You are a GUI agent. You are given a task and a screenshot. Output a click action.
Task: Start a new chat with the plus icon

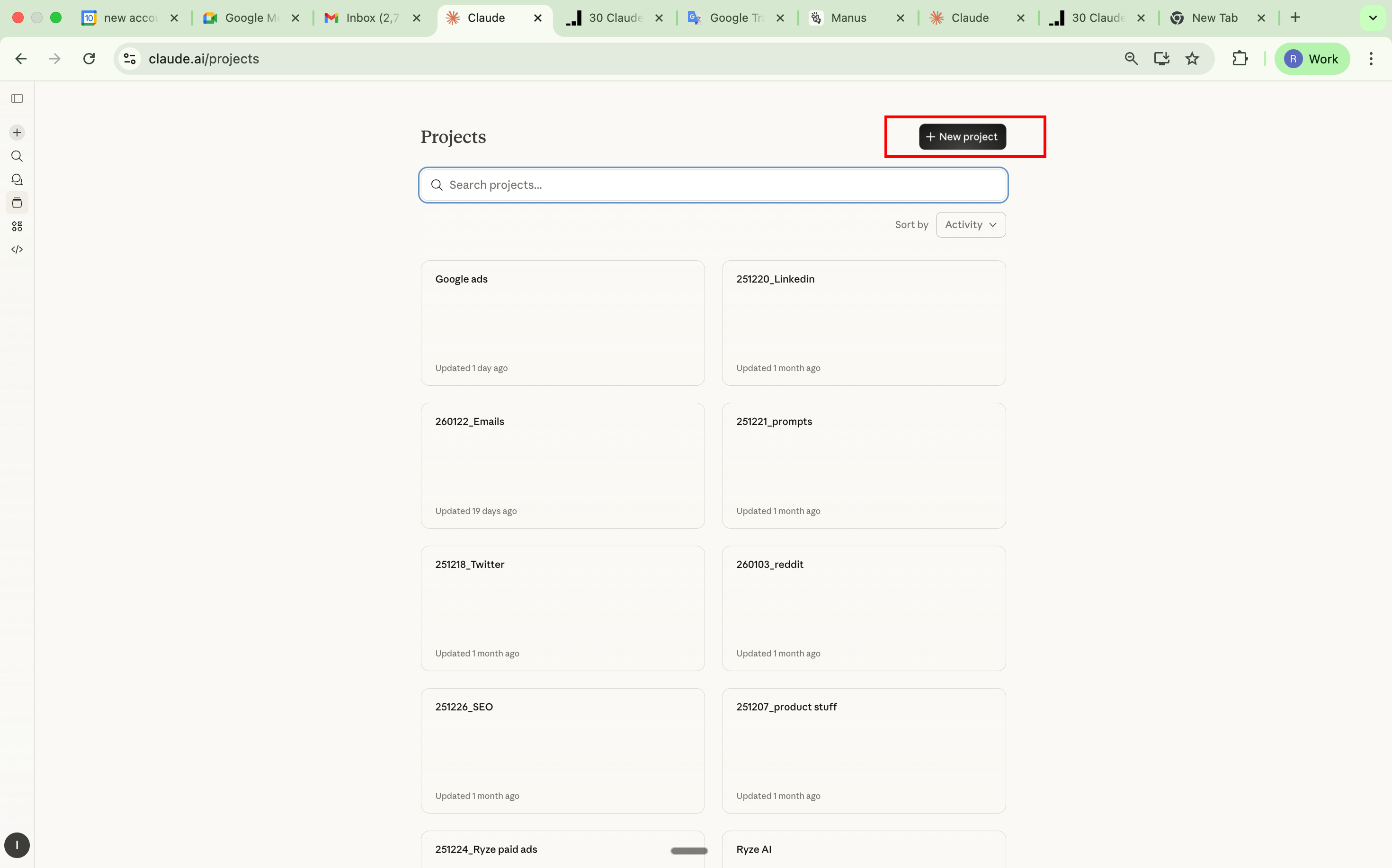pyautogui.click(x=17, y=132)
